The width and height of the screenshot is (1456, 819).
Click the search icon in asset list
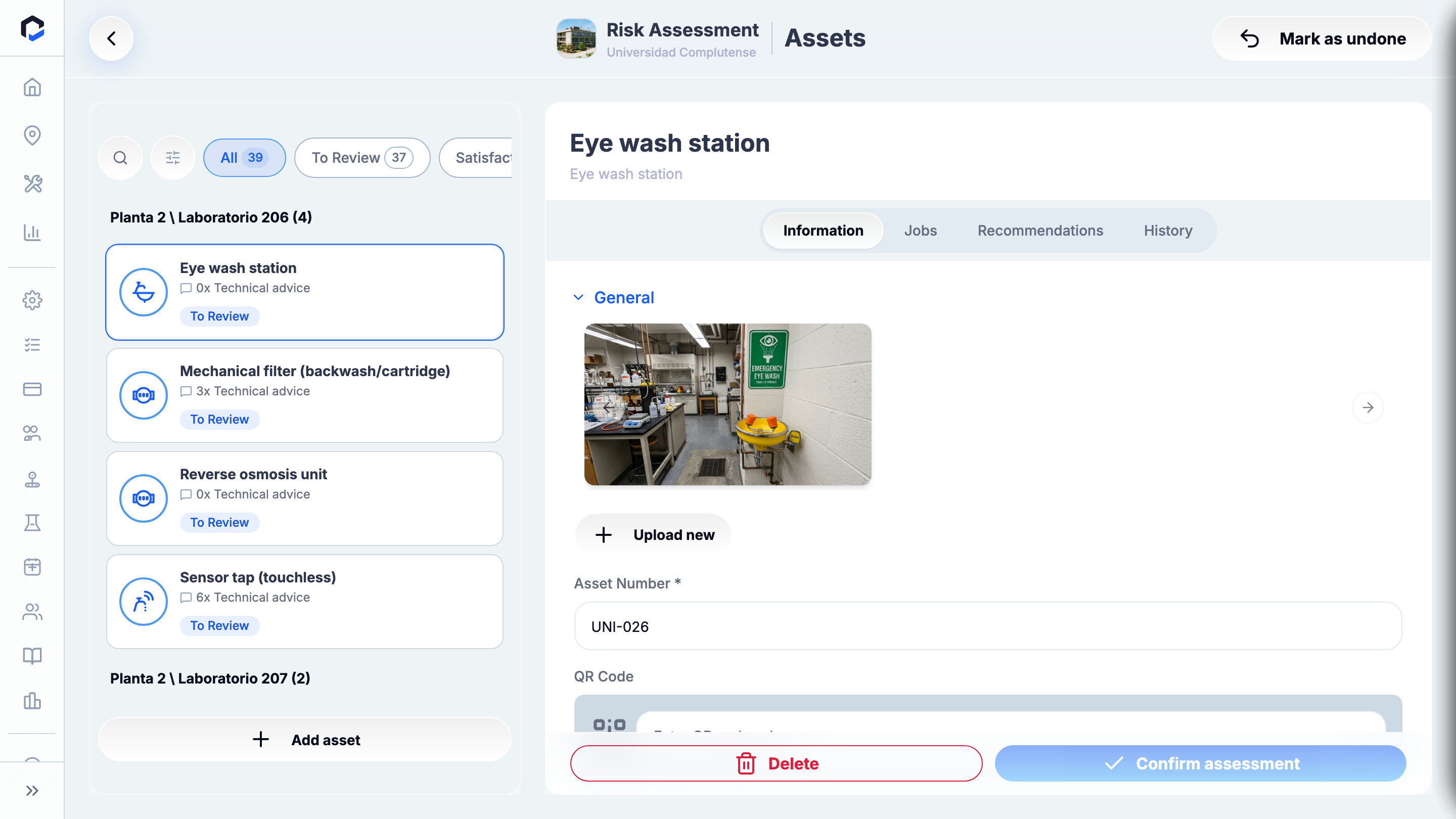[x=120, y=158]
